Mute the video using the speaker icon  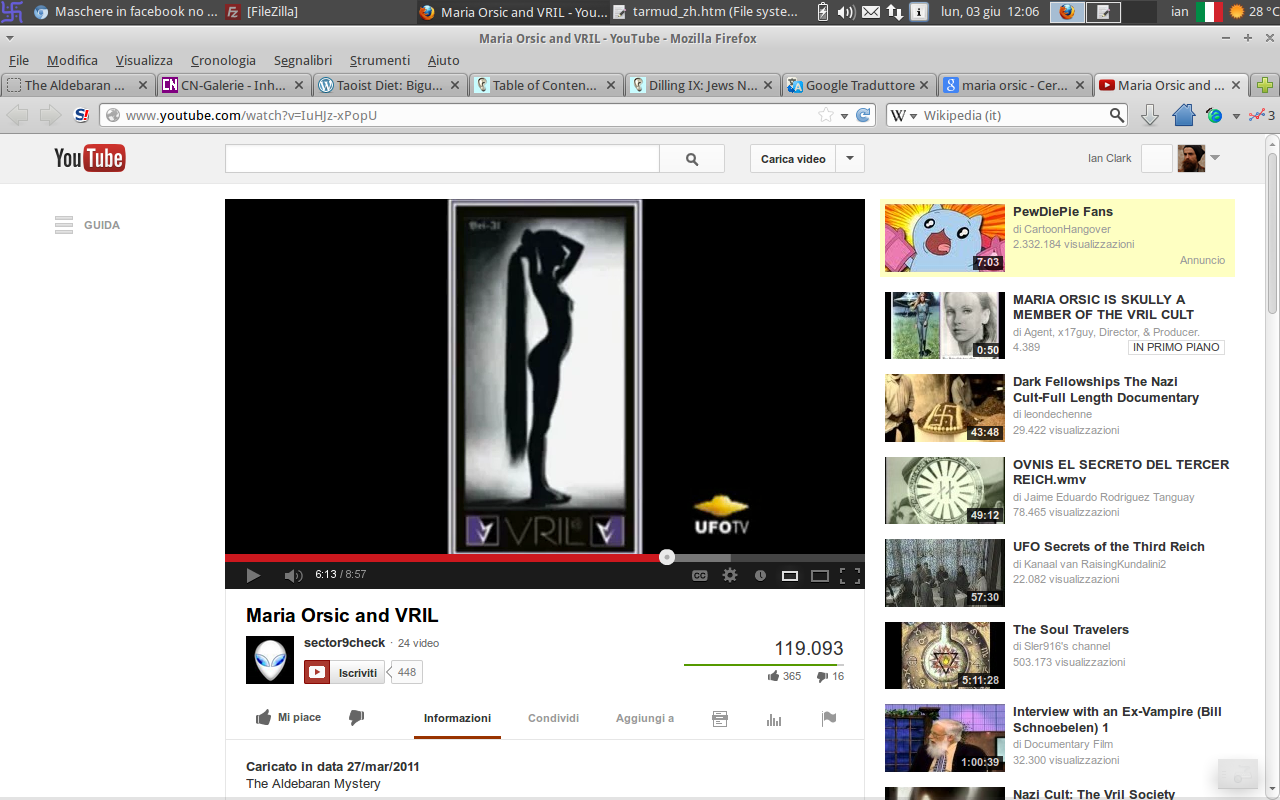pos(293,575)
